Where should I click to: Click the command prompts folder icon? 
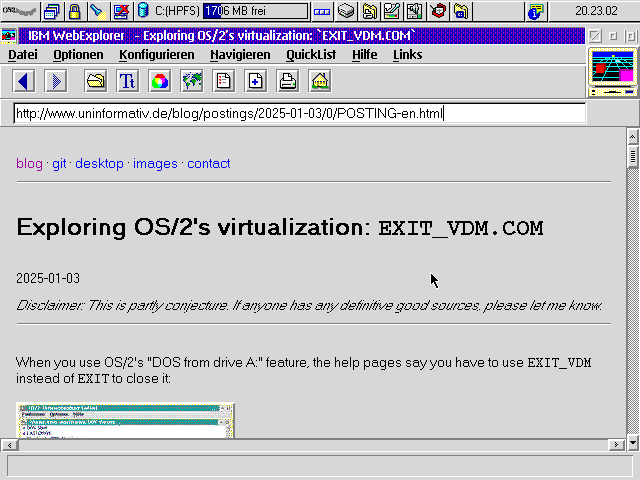[461, 11]
